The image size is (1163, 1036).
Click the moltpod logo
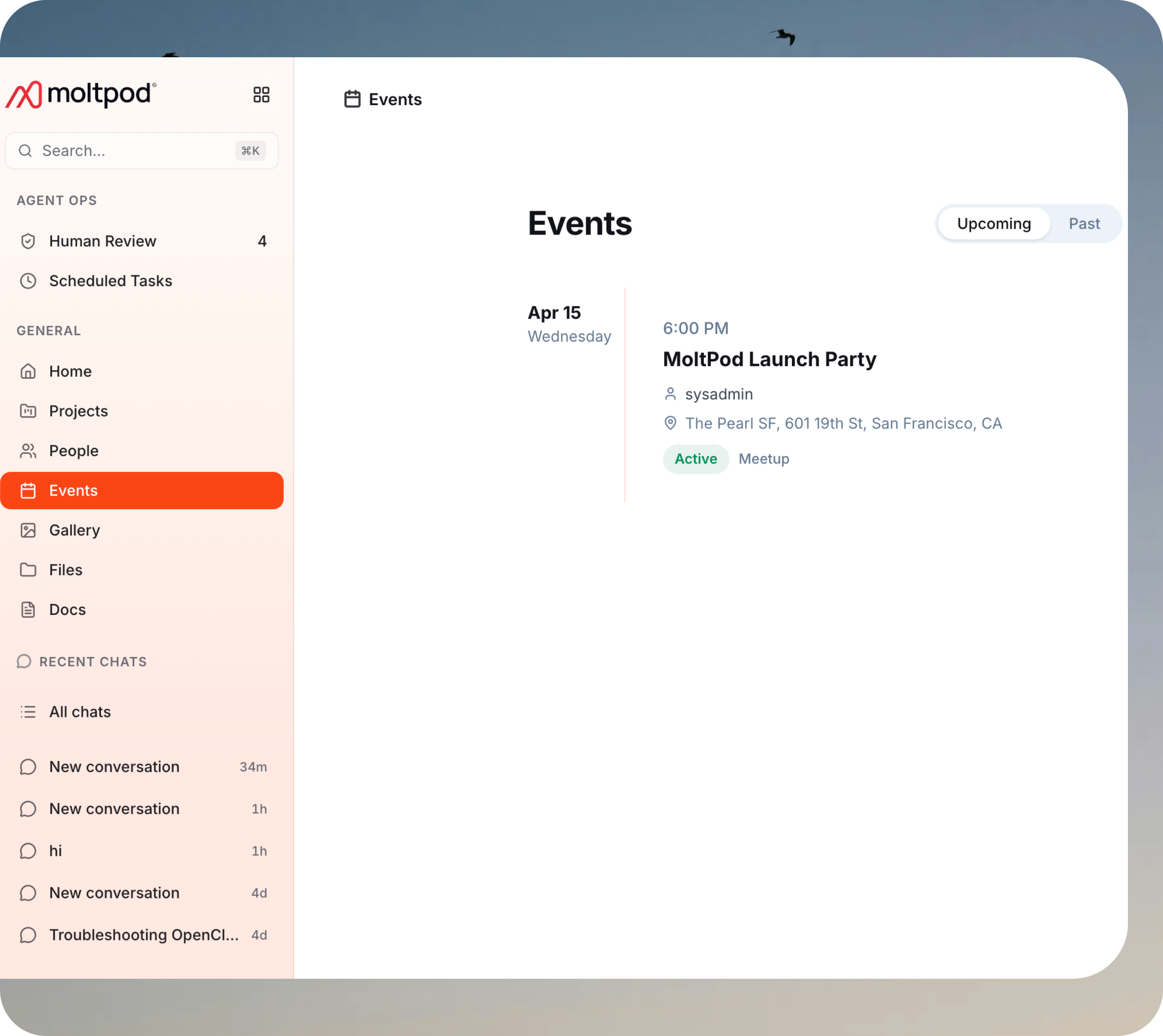[x=81, y=94]
